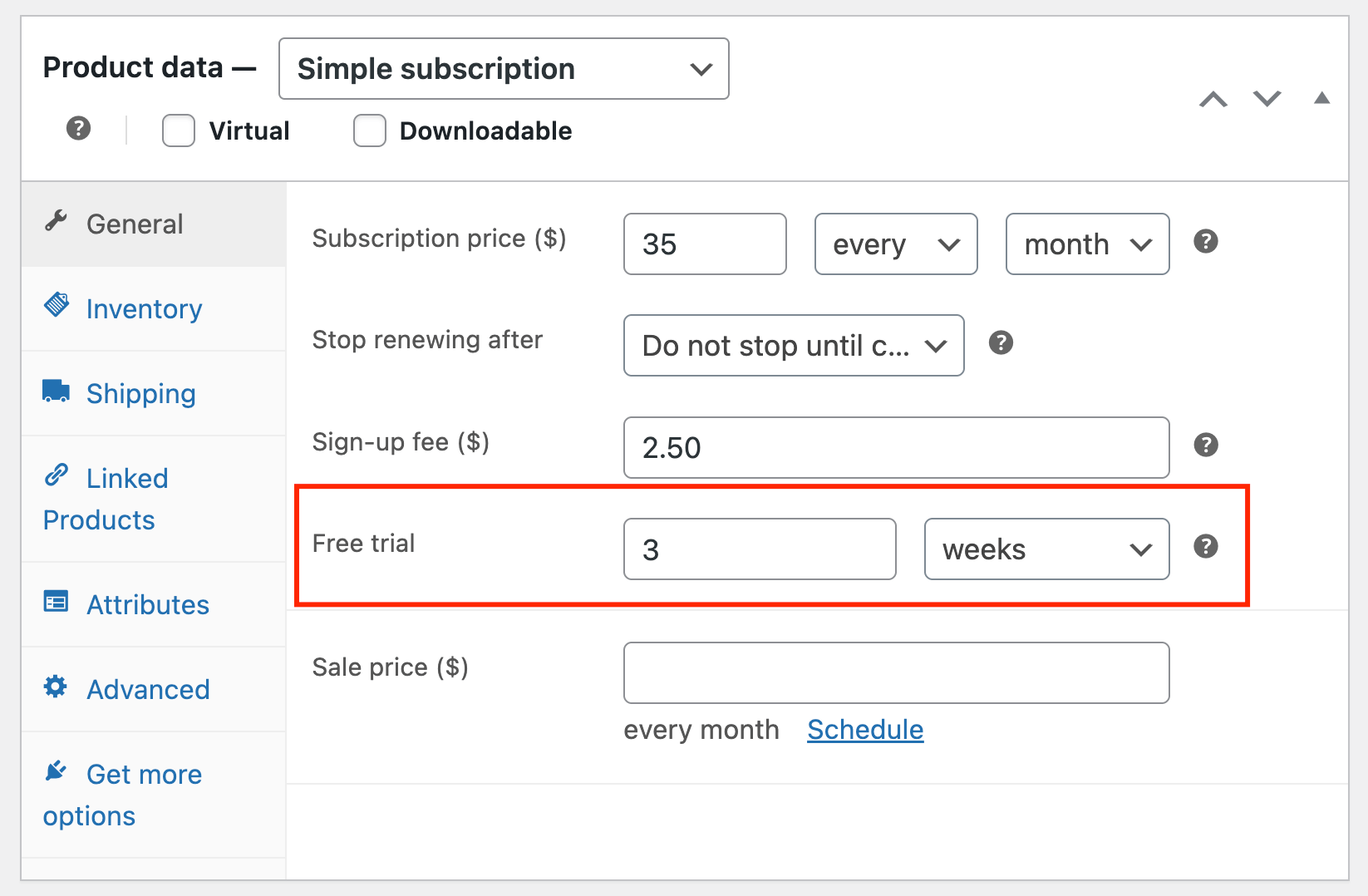Click the Subscription price field showing 35
The height and width of the screenshot is (896, 1368).
[x=705, y=244]
